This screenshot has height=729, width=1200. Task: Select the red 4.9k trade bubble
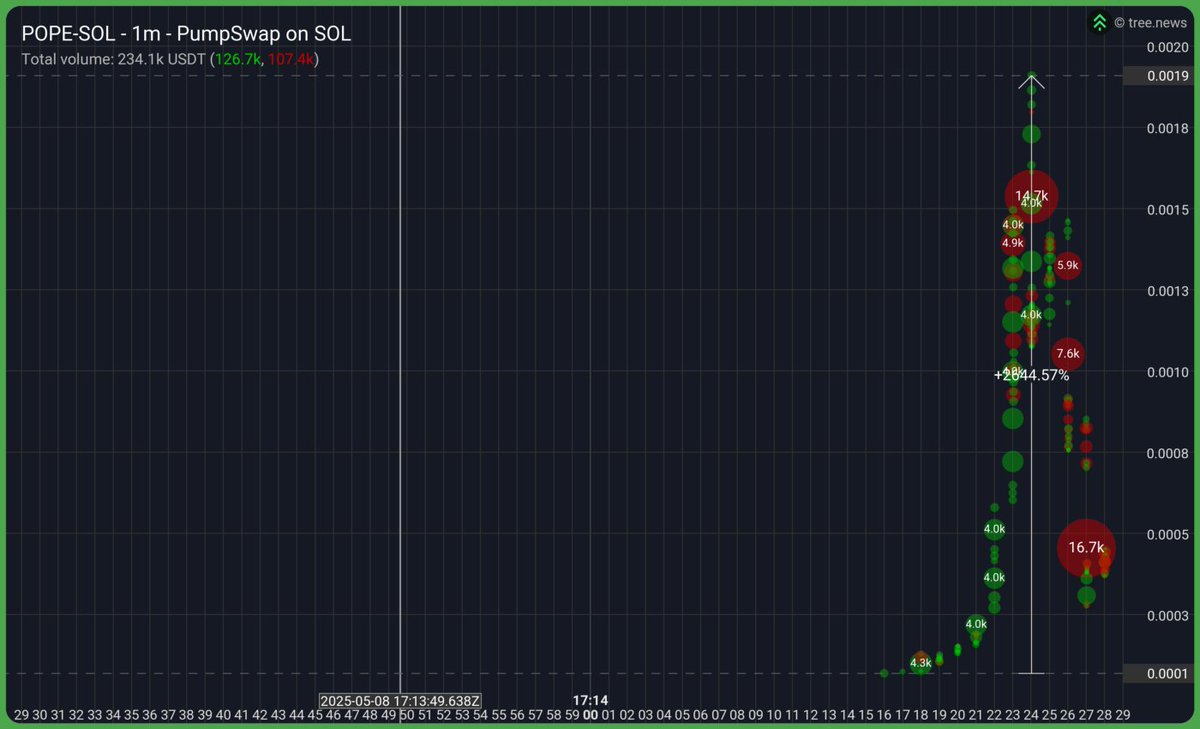coord(1013,243)
